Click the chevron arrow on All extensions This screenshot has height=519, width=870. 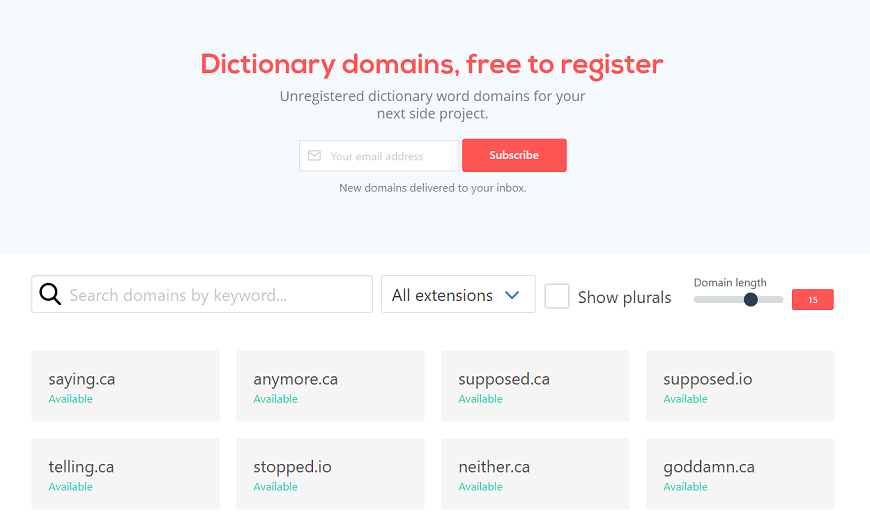(512, 295)
